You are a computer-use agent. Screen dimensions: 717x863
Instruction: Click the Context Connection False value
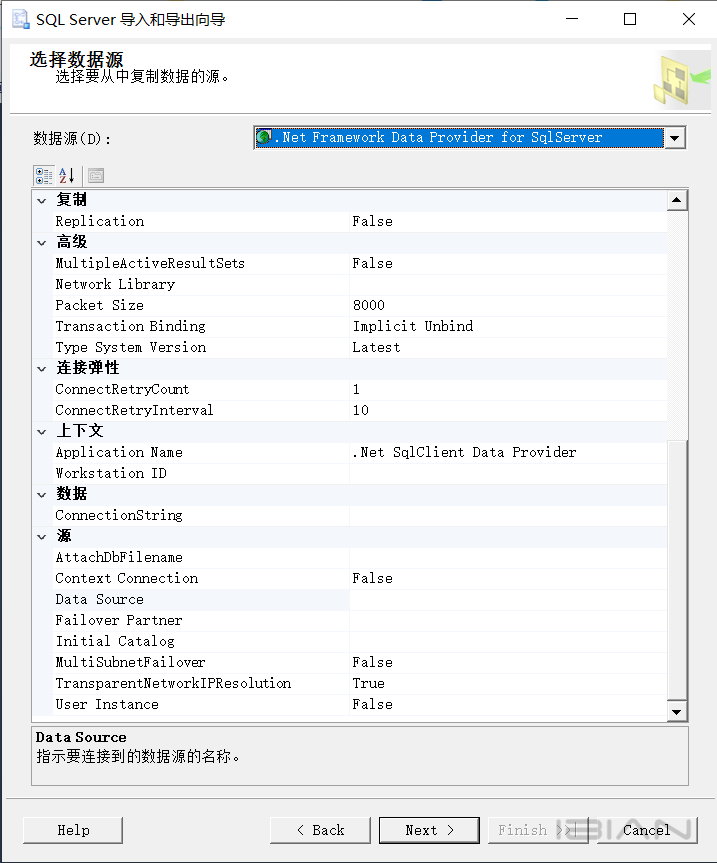[x=373, y=578]
